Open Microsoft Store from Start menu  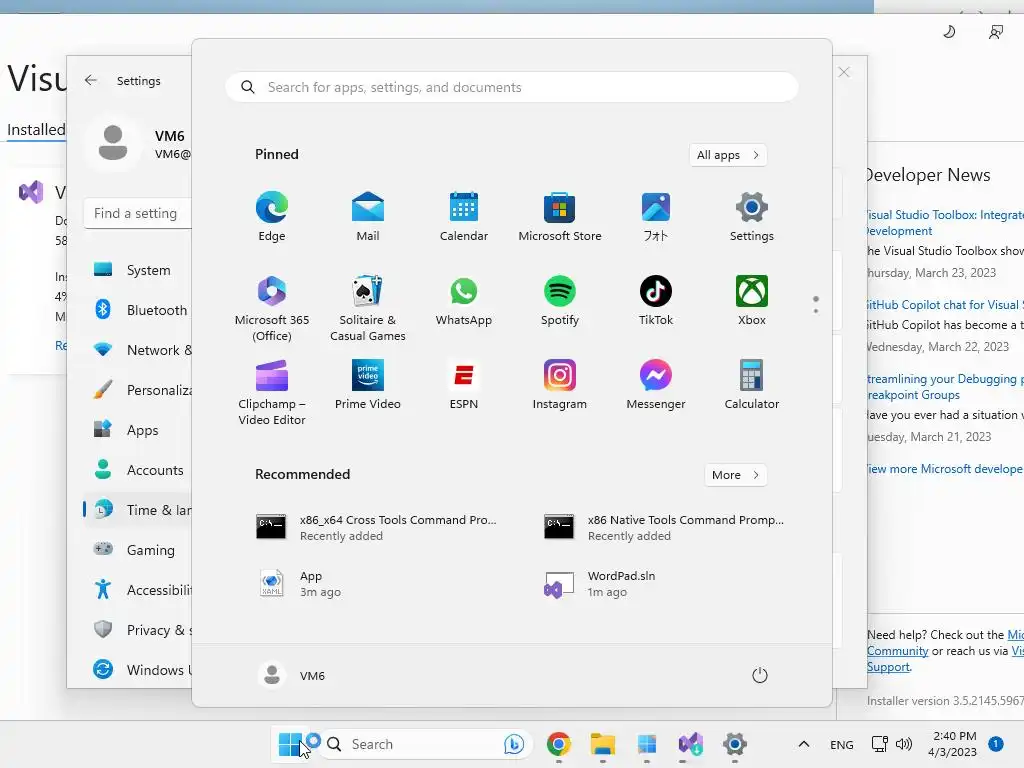click(x=560, y=216)
